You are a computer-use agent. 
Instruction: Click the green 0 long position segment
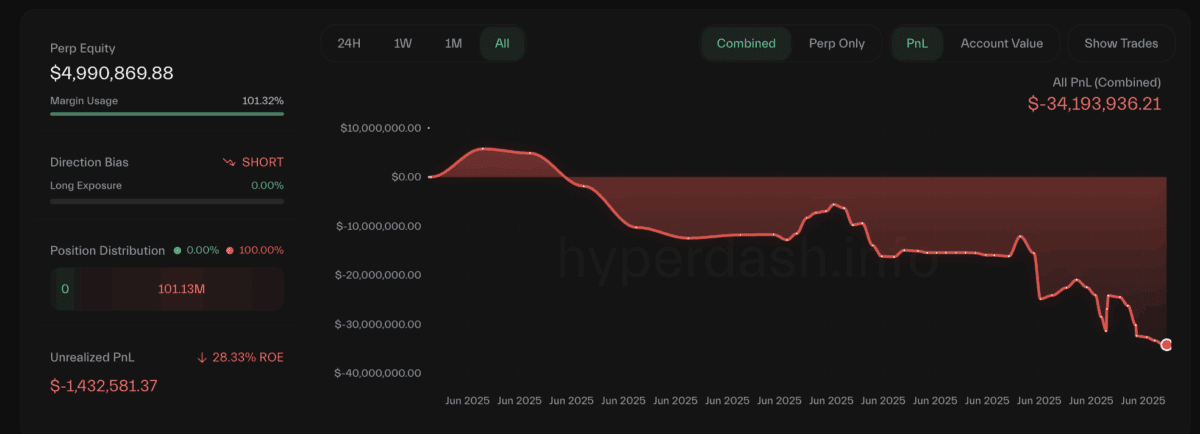coord(64,289)
